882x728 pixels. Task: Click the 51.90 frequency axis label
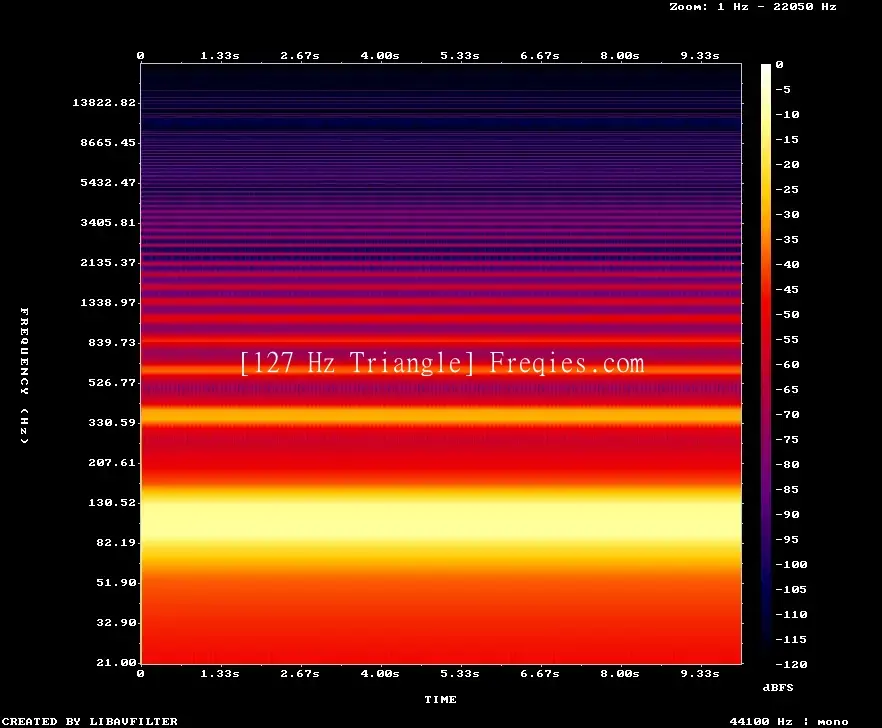coord(116,582)
